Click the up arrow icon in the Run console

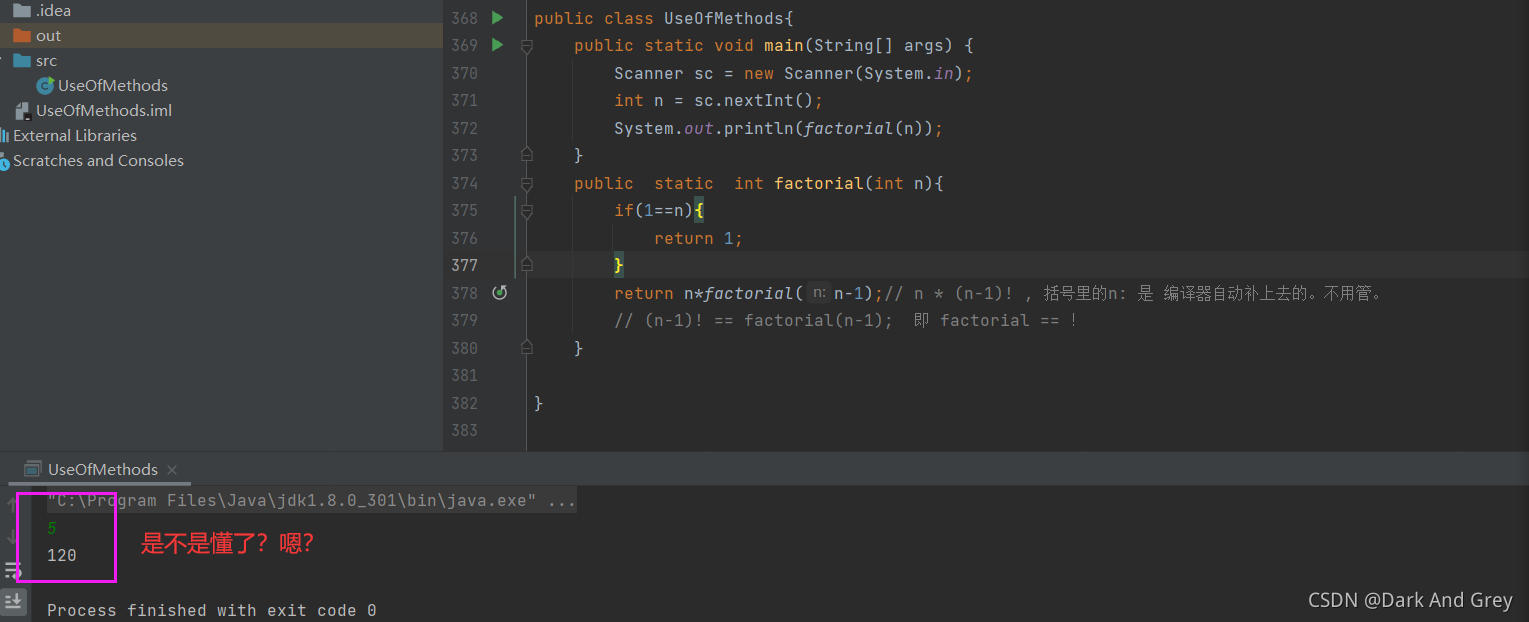[12, 504]
